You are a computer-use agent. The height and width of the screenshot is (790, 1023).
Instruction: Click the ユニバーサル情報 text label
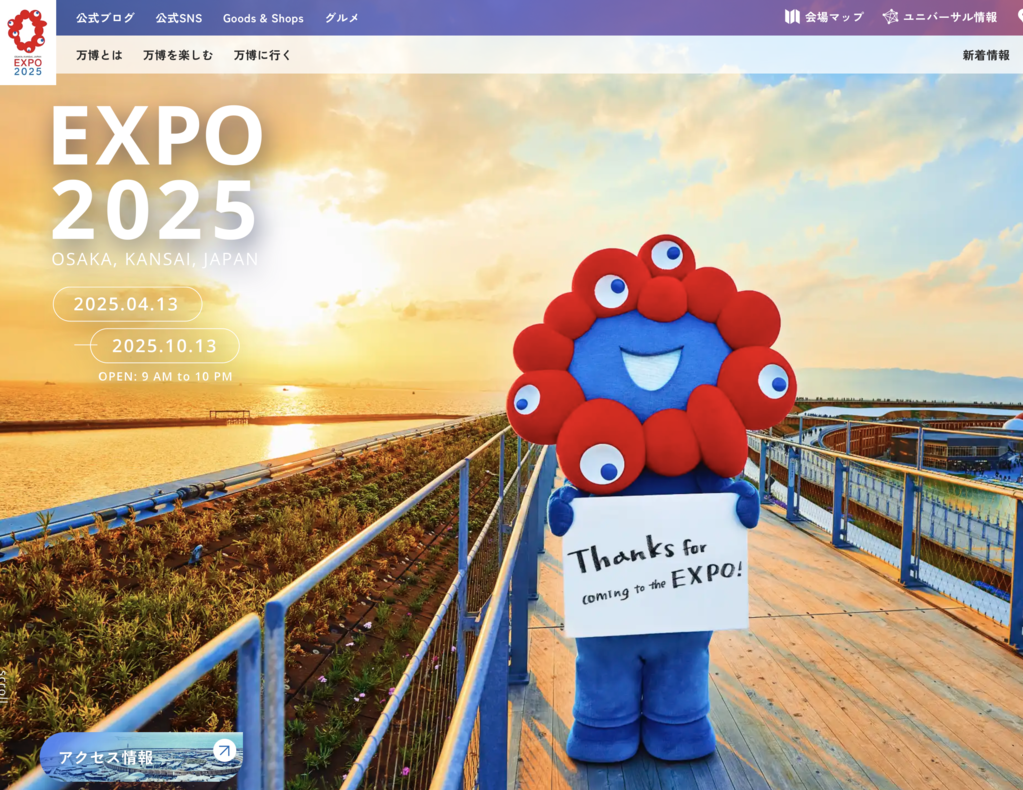tap(949, 17)
